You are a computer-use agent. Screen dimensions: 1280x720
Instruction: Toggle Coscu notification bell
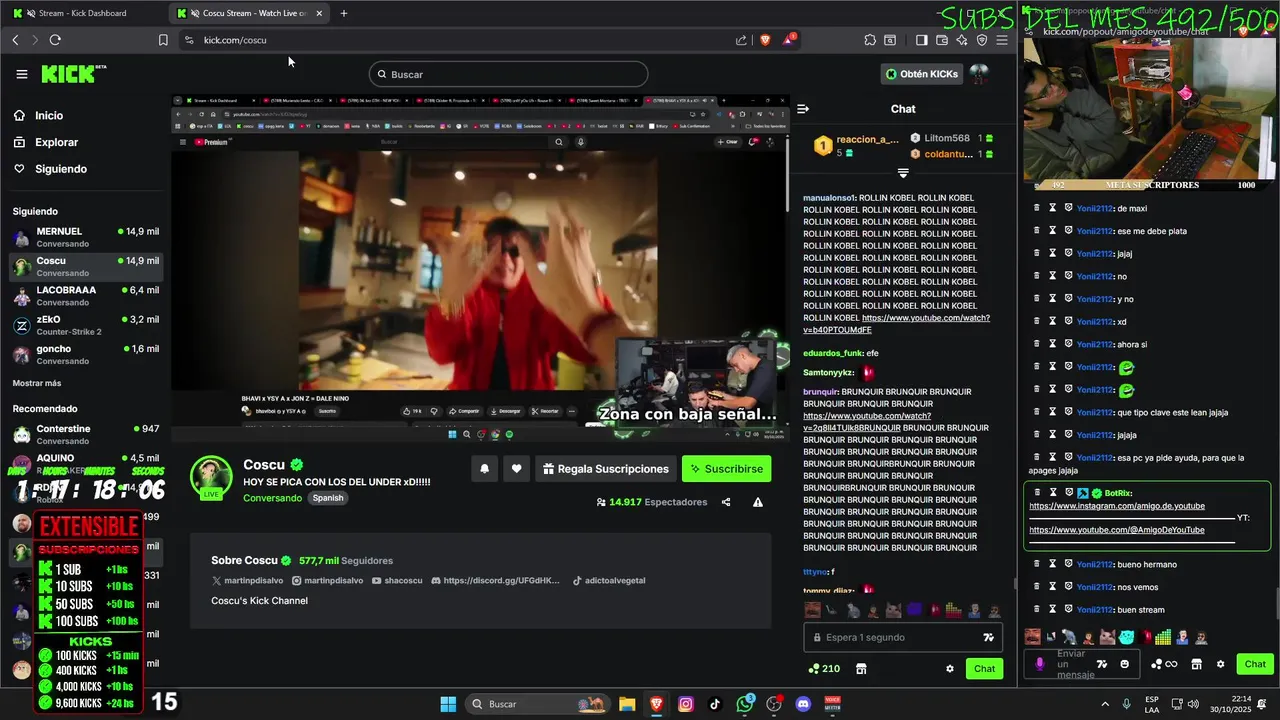[x=485, y=469]
